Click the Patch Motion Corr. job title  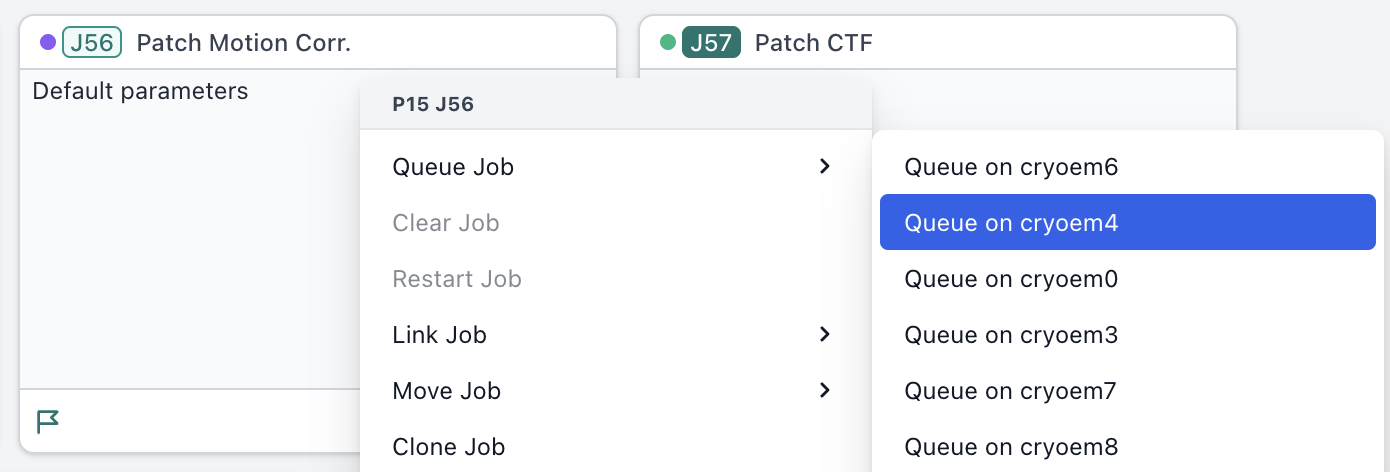tap(243, 42)
